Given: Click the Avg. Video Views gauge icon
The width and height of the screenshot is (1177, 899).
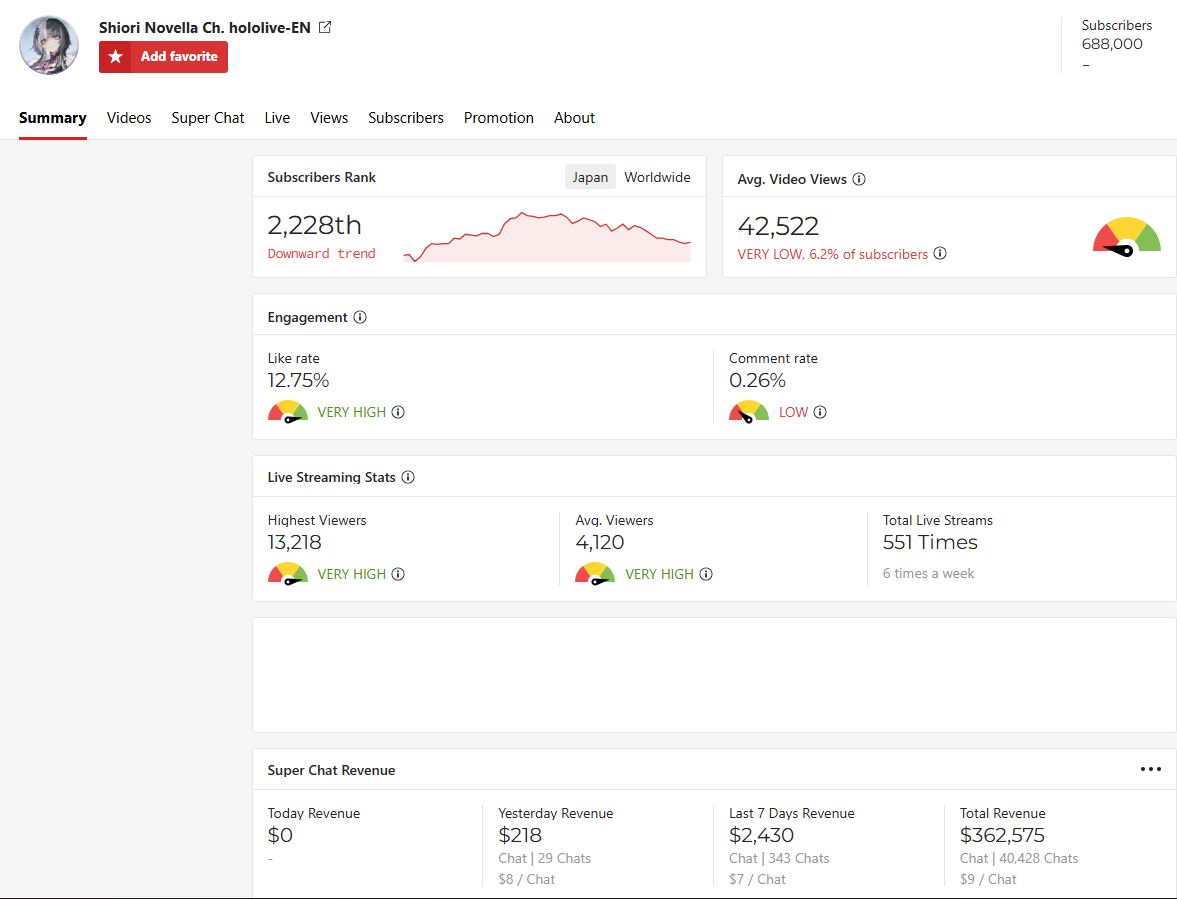Looking at the screenshot, I should click(1127, 237).
